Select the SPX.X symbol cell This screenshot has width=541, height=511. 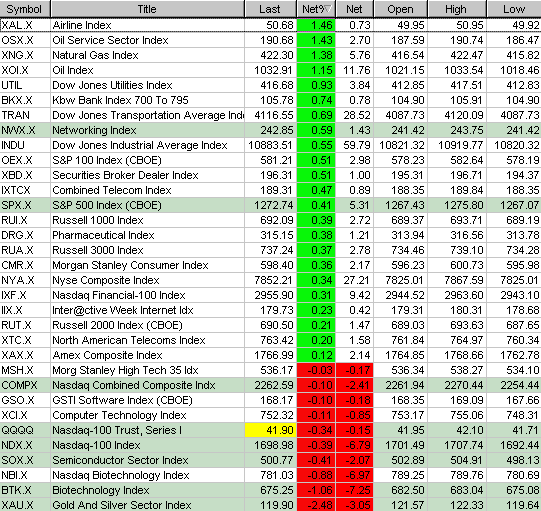click(25, 205)
